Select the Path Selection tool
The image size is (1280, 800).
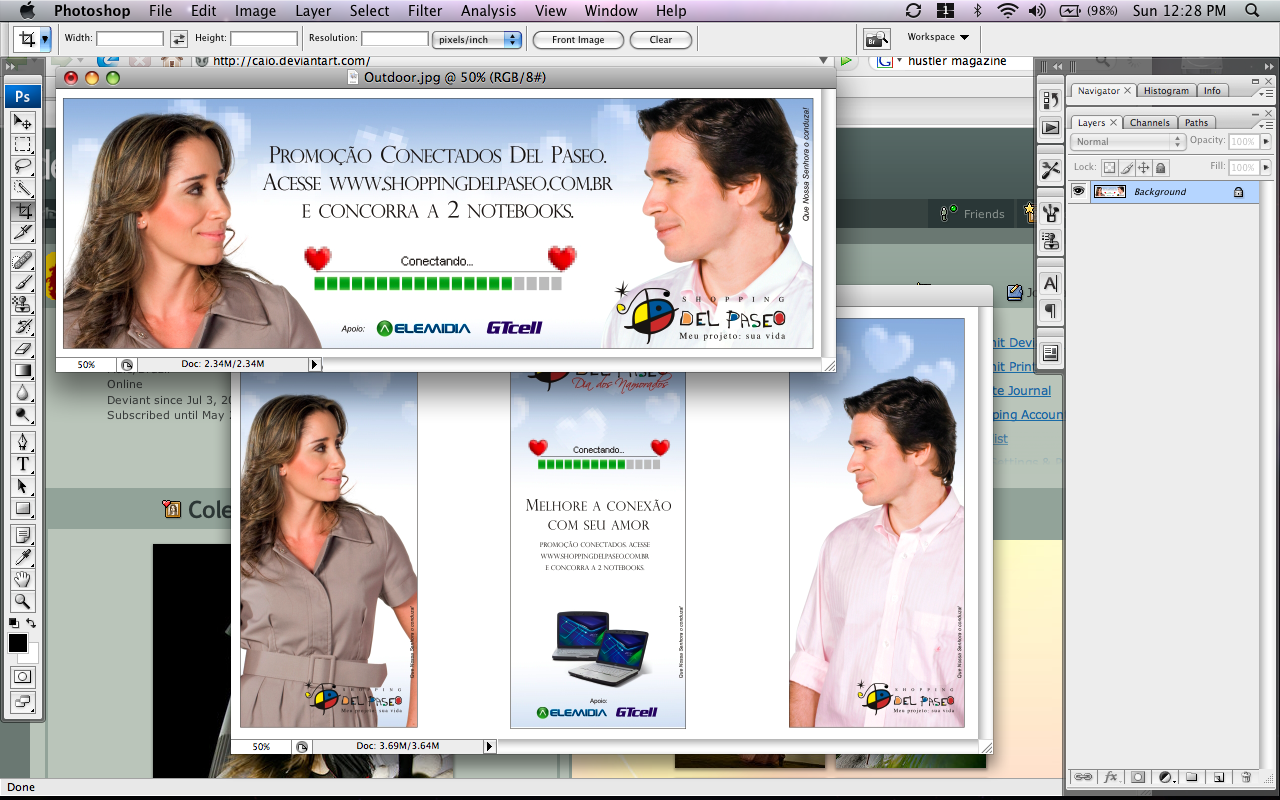pyautogui.click(x=22, y=486)
